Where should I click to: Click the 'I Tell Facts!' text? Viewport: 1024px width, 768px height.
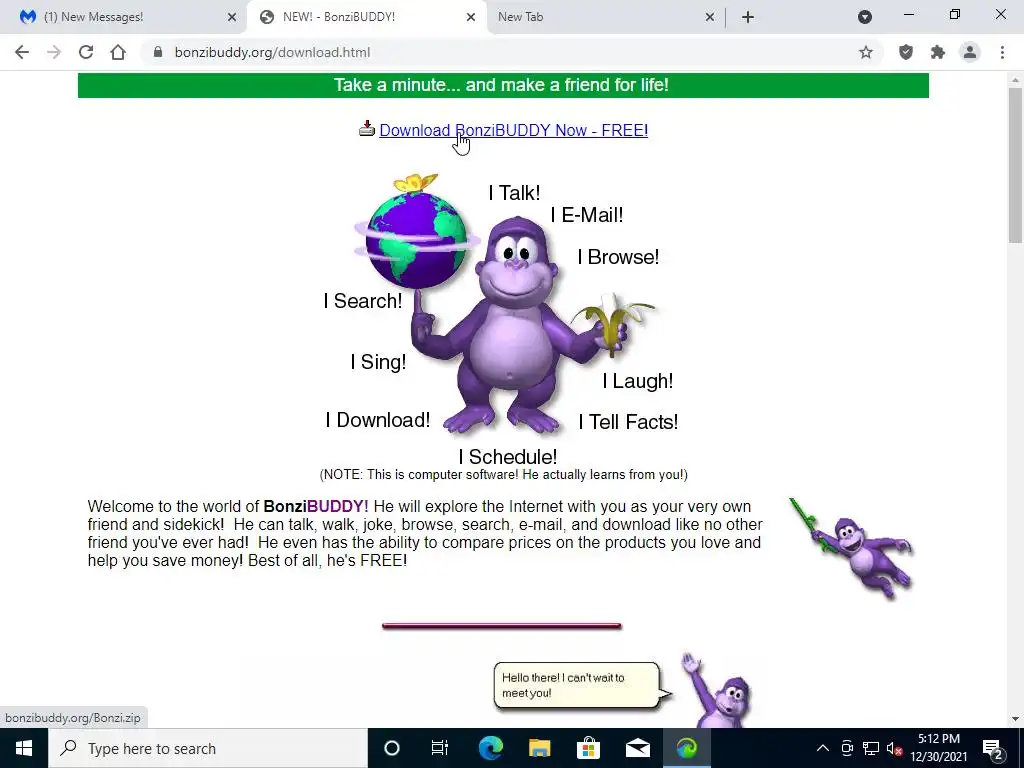(628, 422)
